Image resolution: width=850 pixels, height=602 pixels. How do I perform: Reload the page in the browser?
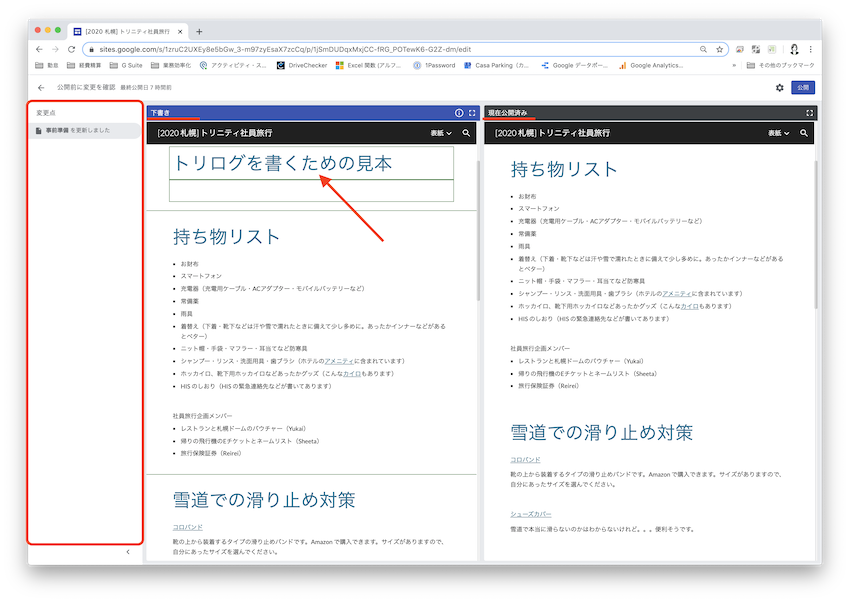(71, 49)
